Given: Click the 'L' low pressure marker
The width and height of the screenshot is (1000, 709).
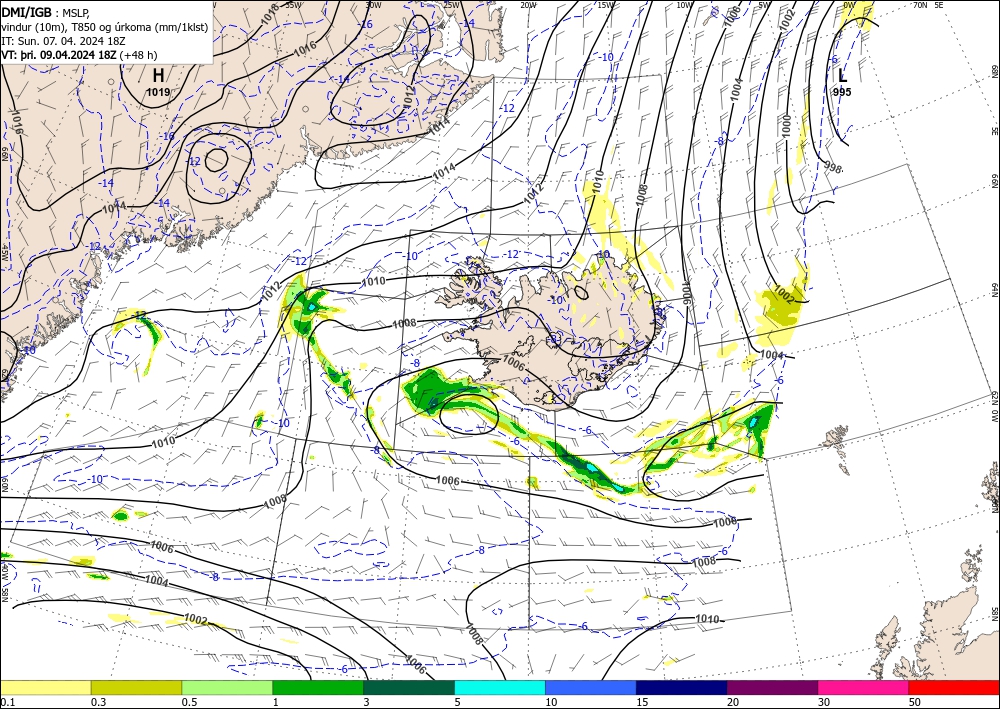Looking at the screenshot, I should (842, 77).
